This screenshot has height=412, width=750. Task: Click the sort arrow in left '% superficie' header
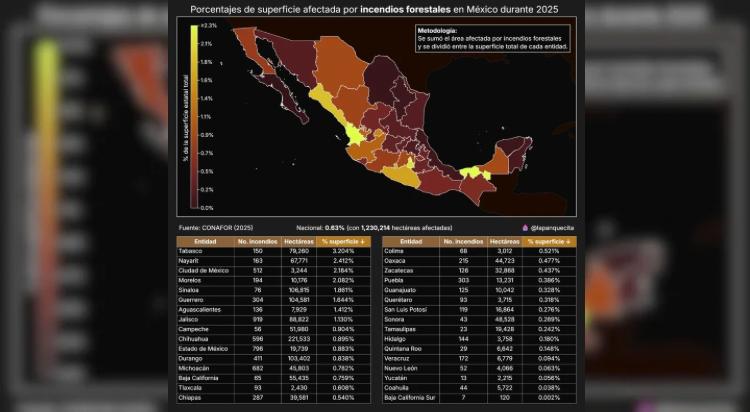pos(360,241)
